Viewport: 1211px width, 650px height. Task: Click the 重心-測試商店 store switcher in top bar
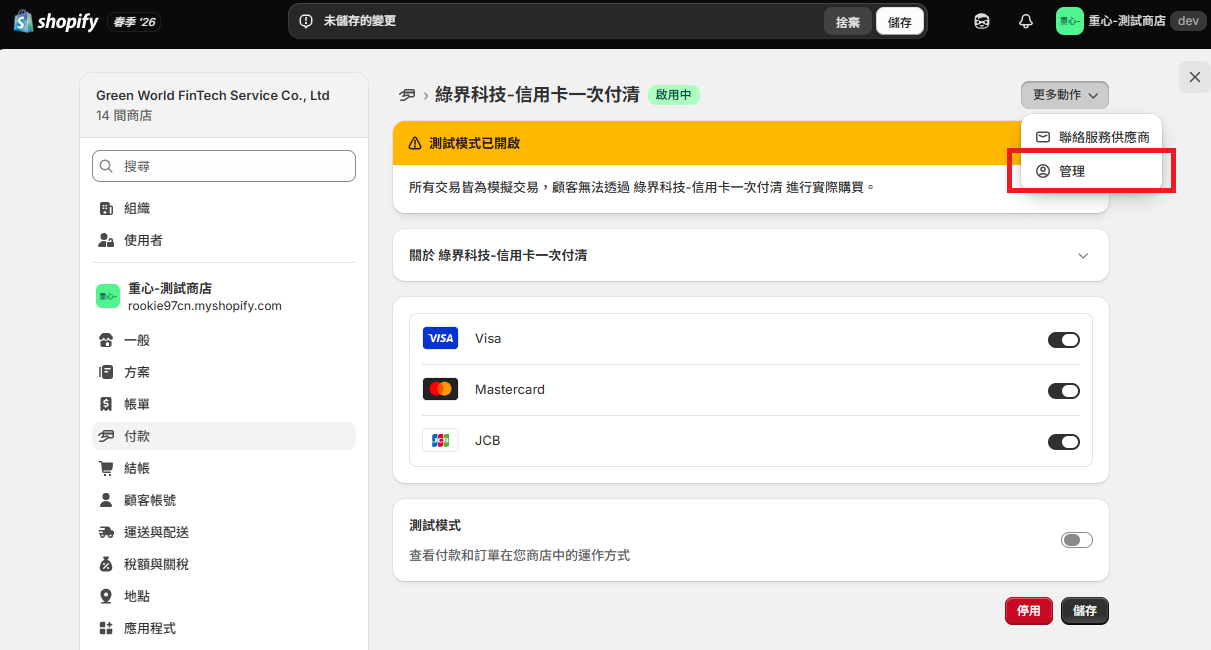pyautogui.click(x=1131, y=21)
